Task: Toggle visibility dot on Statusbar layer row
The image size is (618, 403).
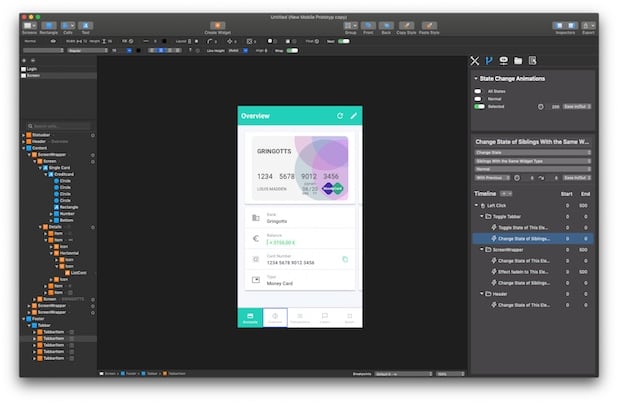Action: coord(93,135)
